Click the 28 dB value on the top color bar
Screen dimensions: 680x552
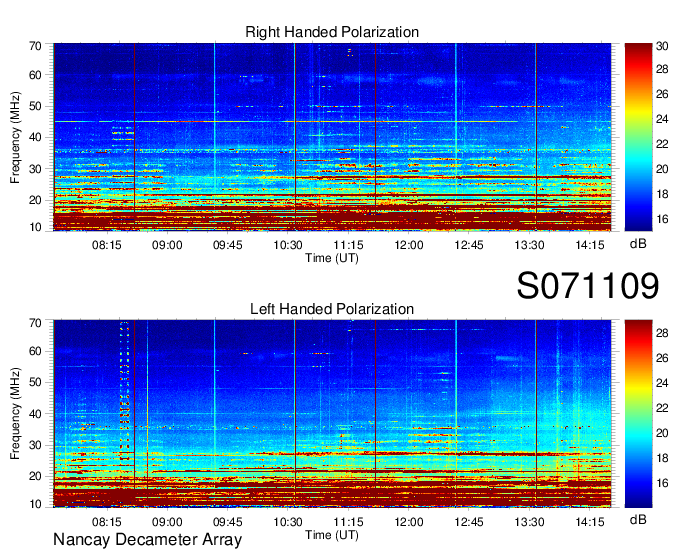pyautogui.click(x=662, y=69)
